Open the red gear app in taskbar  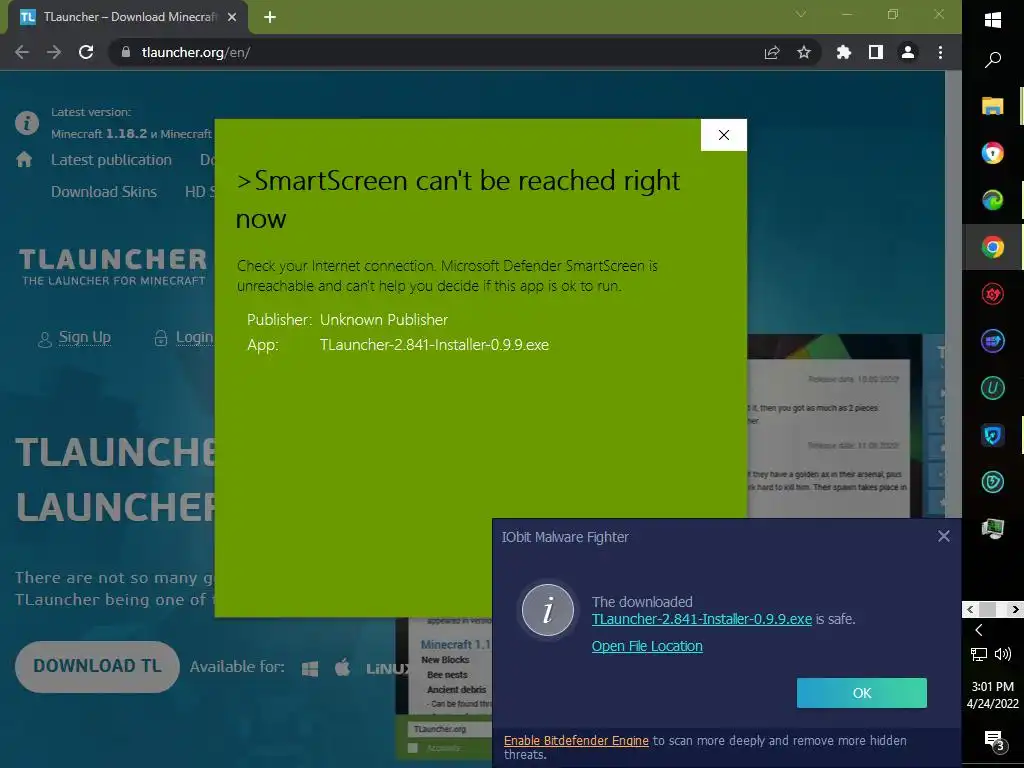pos(993,294)
